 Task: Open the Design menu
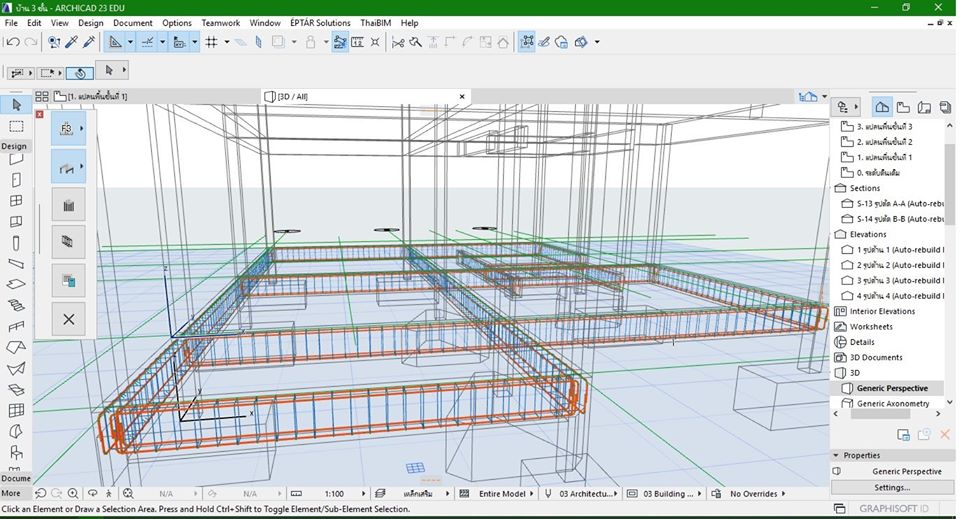[91, 23]
